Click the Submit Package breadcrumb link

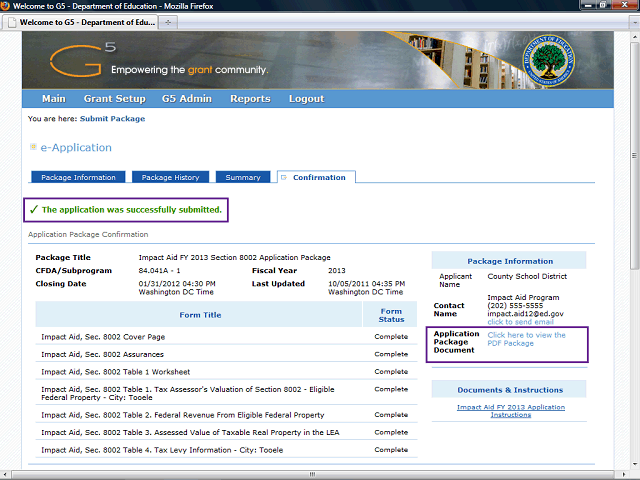(x=112, y=119)
